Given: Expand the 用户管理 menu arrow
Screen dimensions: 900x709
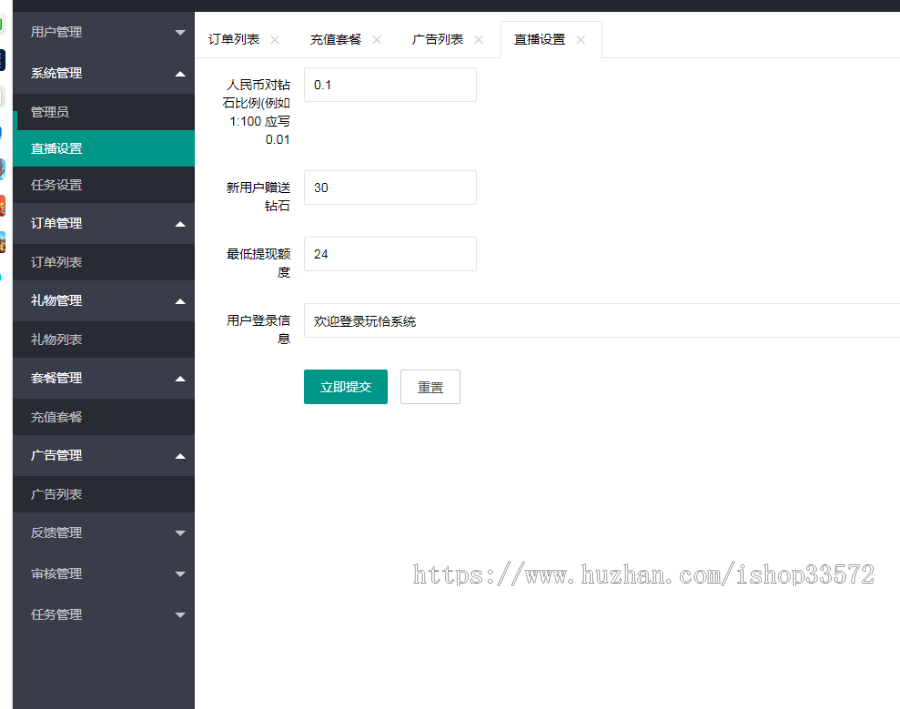Looking at the screenshot, I should [x=180, y=32].
